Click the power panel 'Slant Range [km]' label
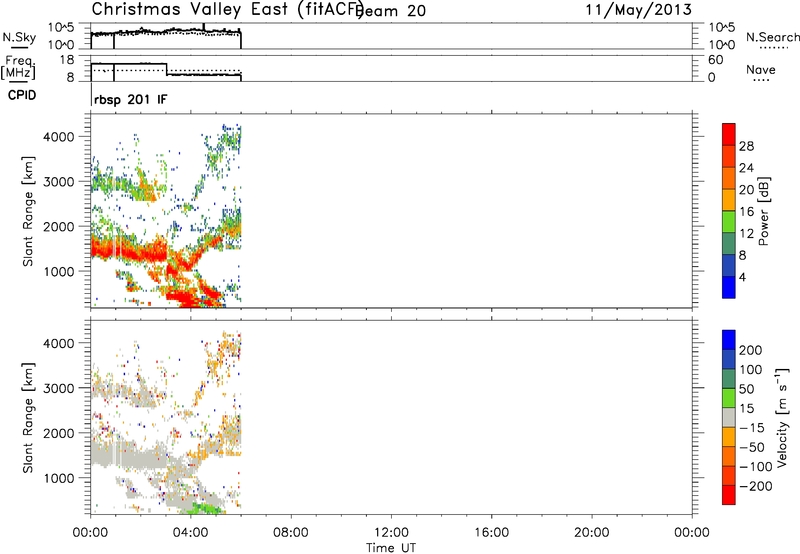This screenshot has width=800, height=554. (x=28, y=211)
